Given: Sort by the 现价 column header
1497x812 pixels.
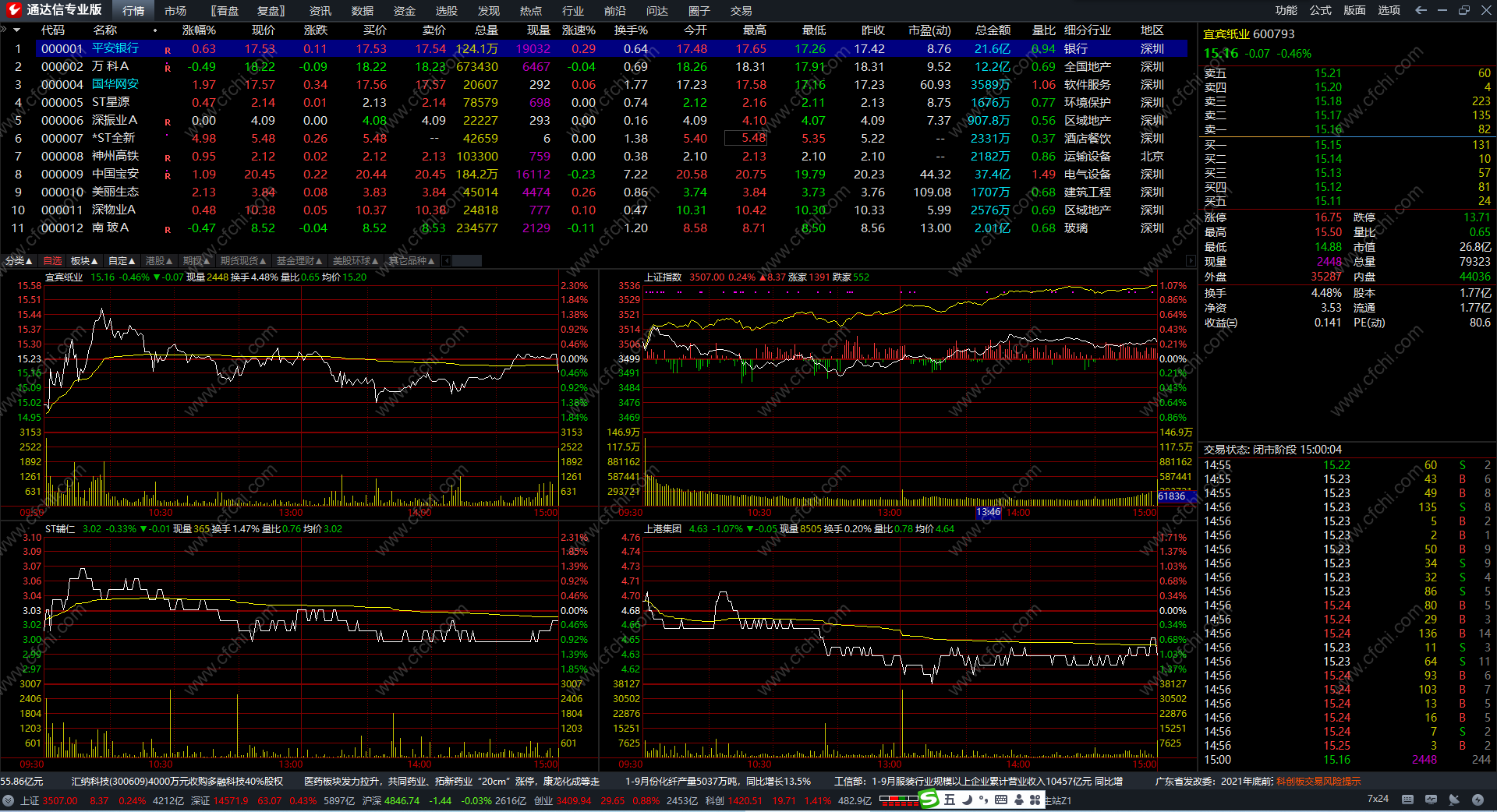Looking at the screenshot, I should pyautogui.click(x=264, y=30).
